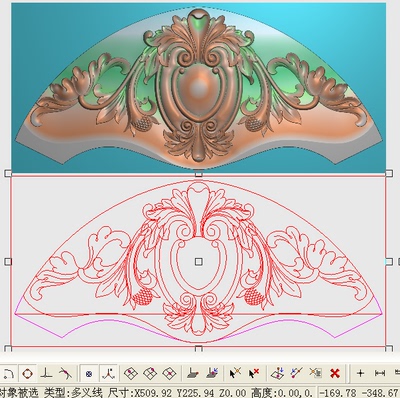Toggle the axis snap button
This screenshot has height=398, width=400.
[x=109, y=374]
